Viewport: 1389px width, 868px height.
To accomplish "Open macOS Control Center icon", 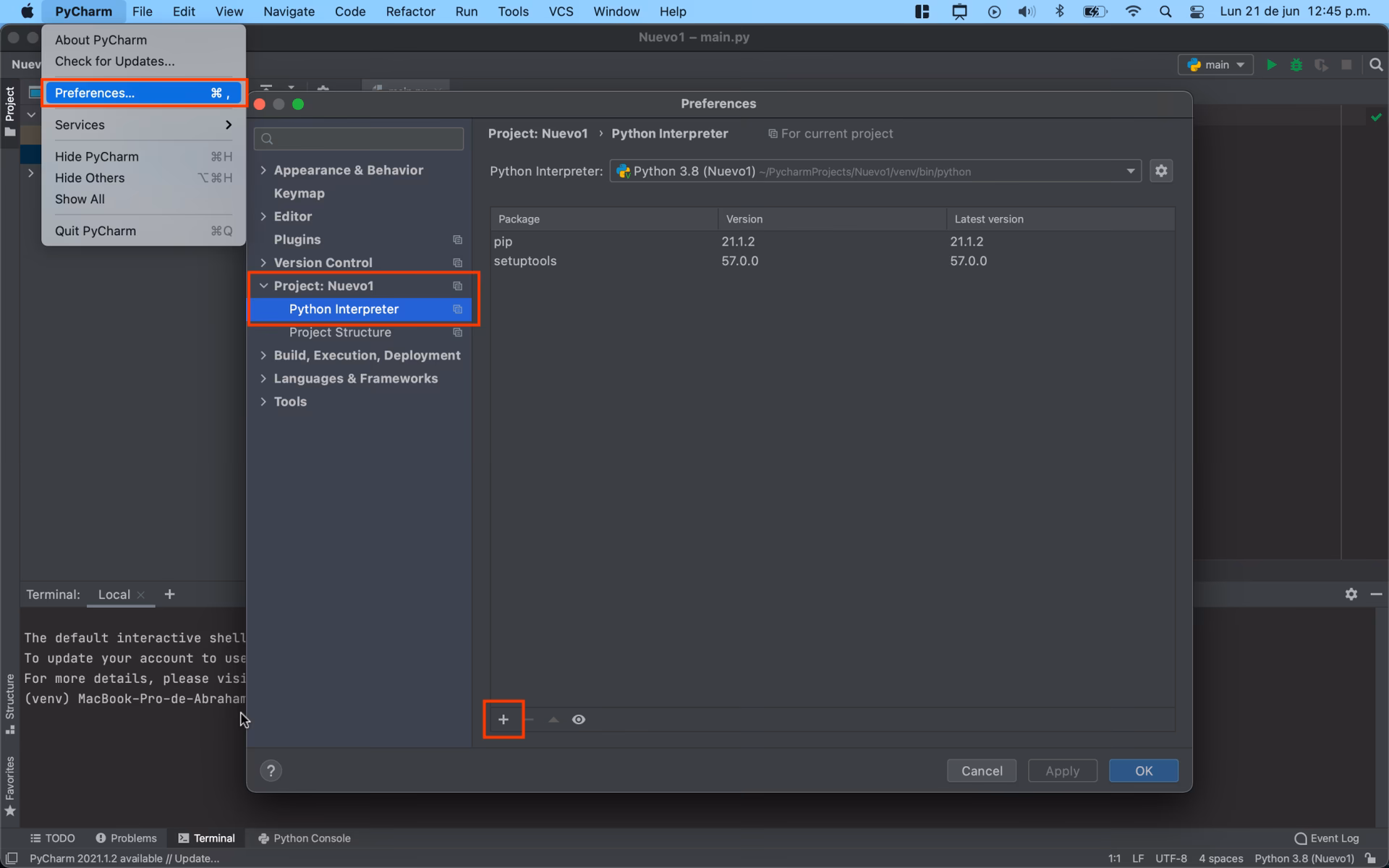I will 1197,12.
